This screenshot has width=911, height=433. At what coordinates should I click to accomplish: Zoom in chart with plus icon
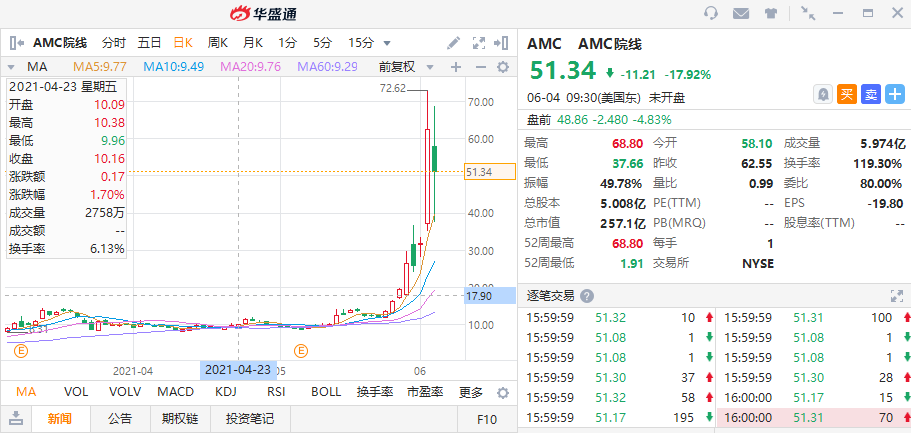[456, 67]
